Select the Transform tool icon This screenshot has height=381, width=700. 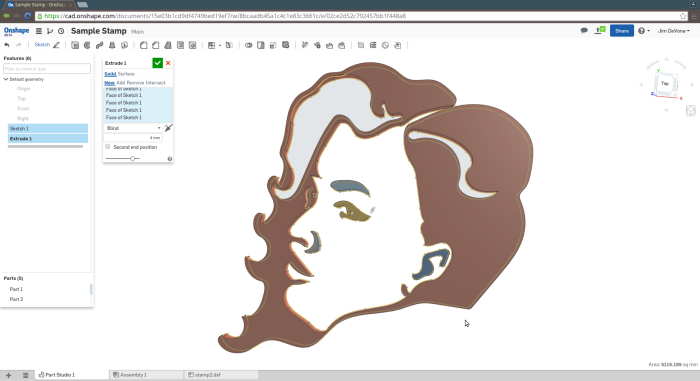(273, 45)
